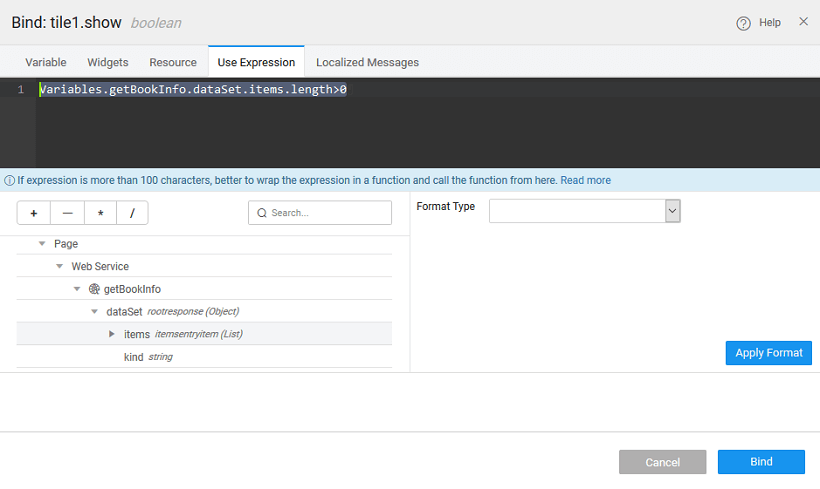
Task: Collapse the Page tree node
Action: coord(42,244)
